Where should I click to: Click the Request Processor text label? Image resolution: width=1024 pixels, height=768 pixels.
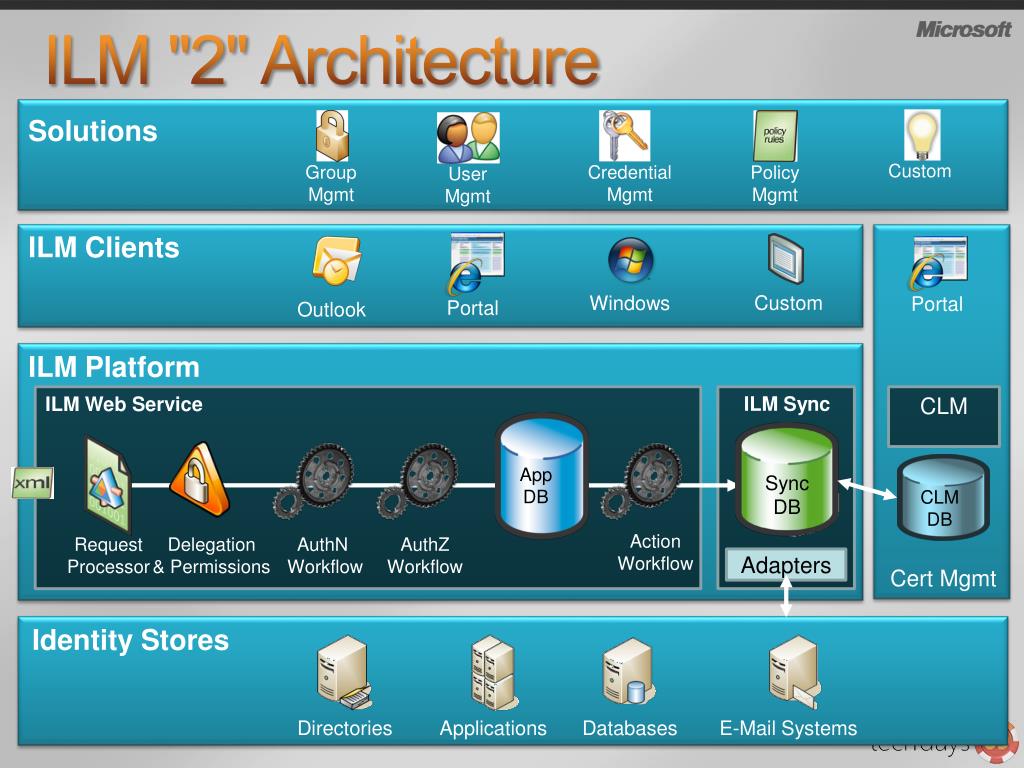pos(108,556)
